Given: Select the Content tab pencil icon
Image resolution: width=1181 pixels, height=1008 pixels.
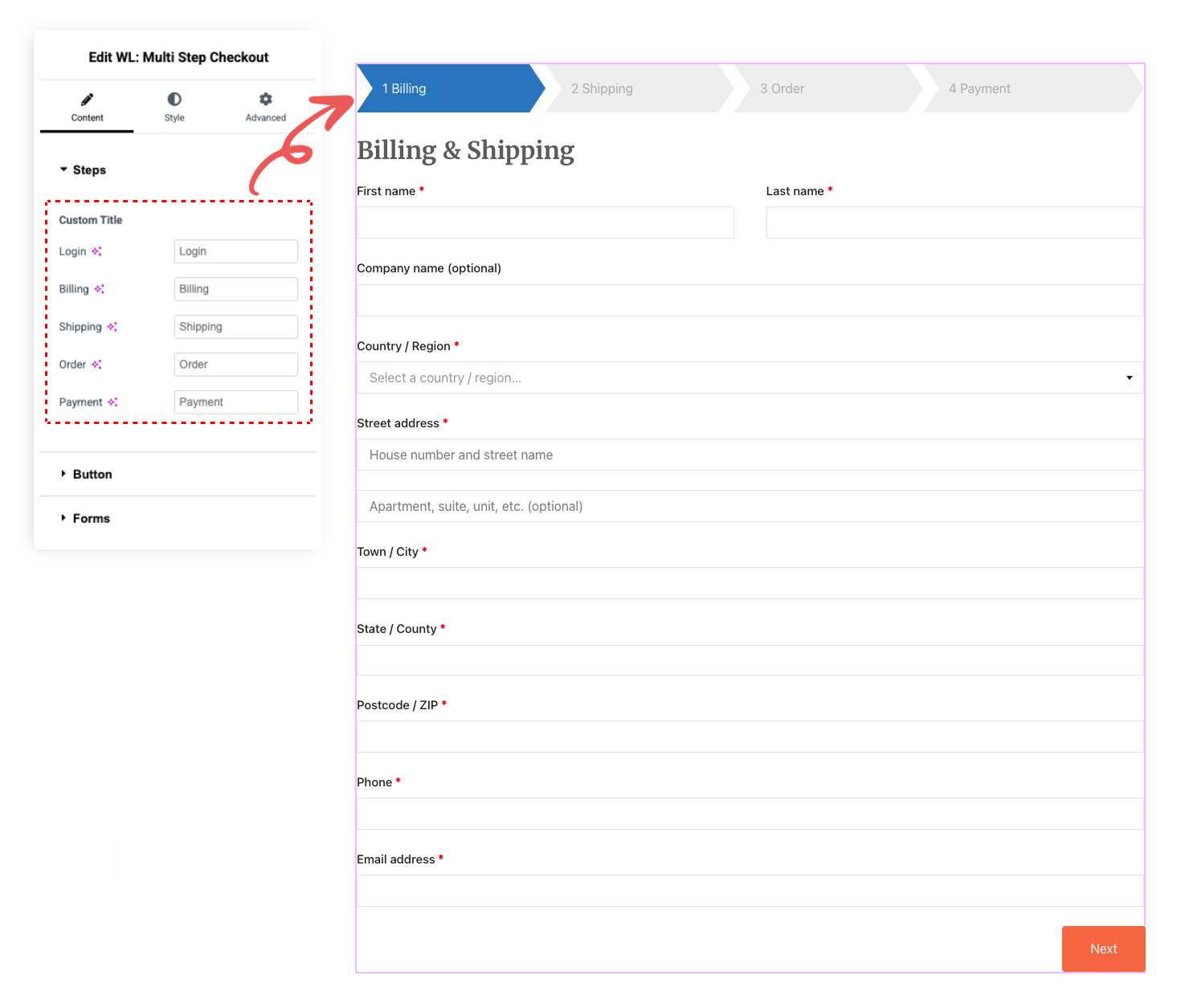Looking at the screenshot, I should click(86, 99).
